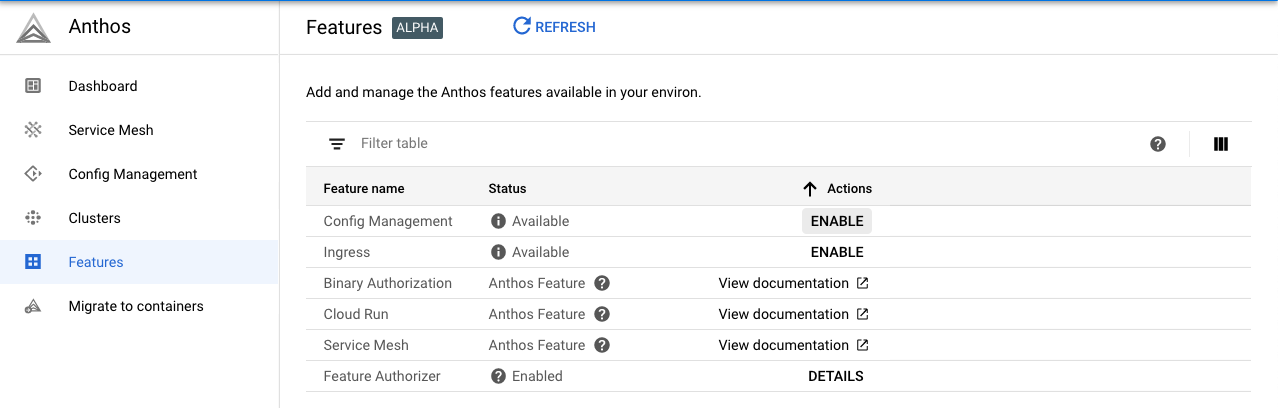Screen dimensions: 1278x408
Task: Click external link icon in Binary Authorization row
Action: point(862,283)
